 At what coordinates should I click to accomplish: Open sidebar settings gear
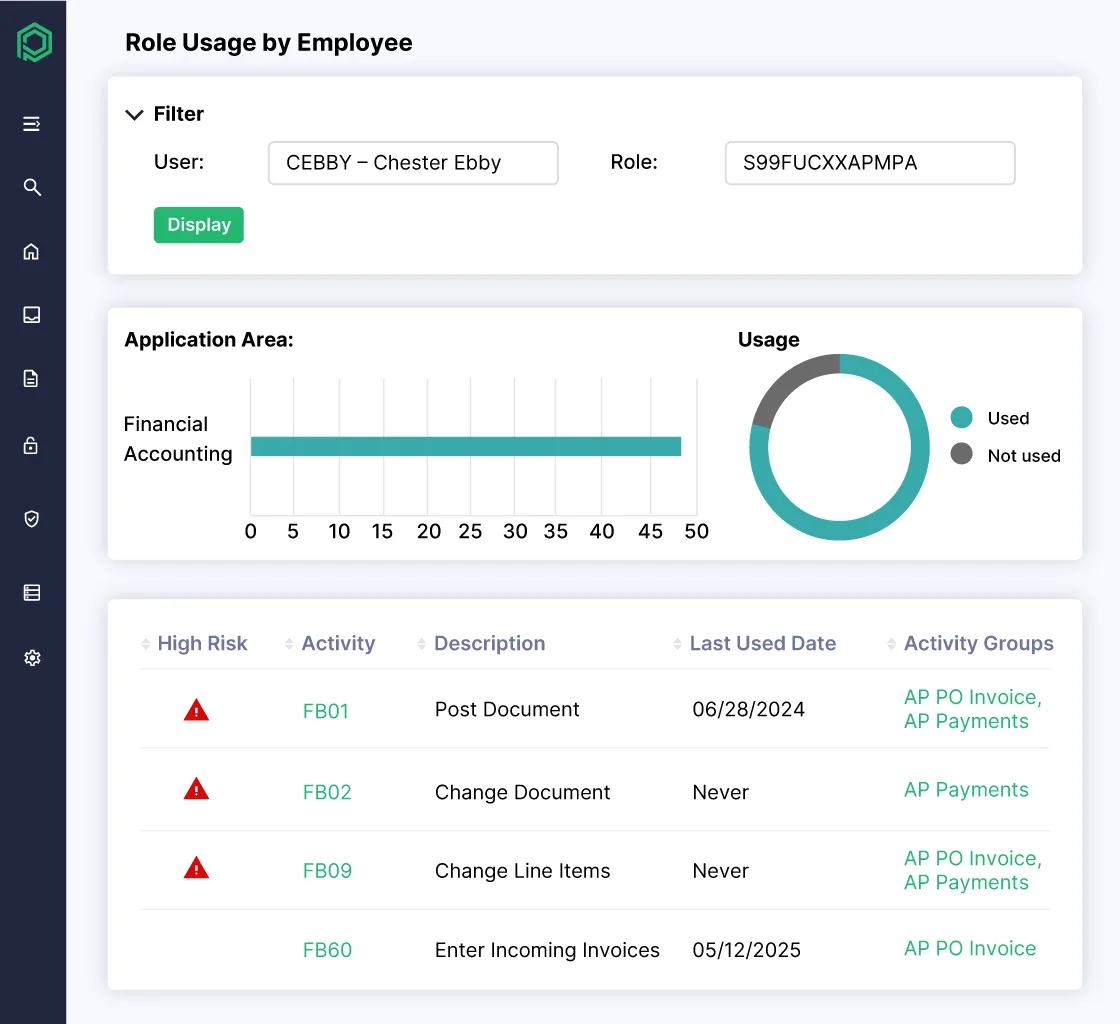tap(31, 658)
